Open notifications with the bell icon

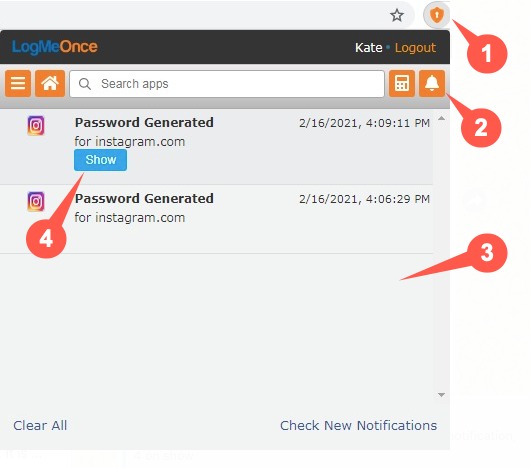click(x=432, y=83)
